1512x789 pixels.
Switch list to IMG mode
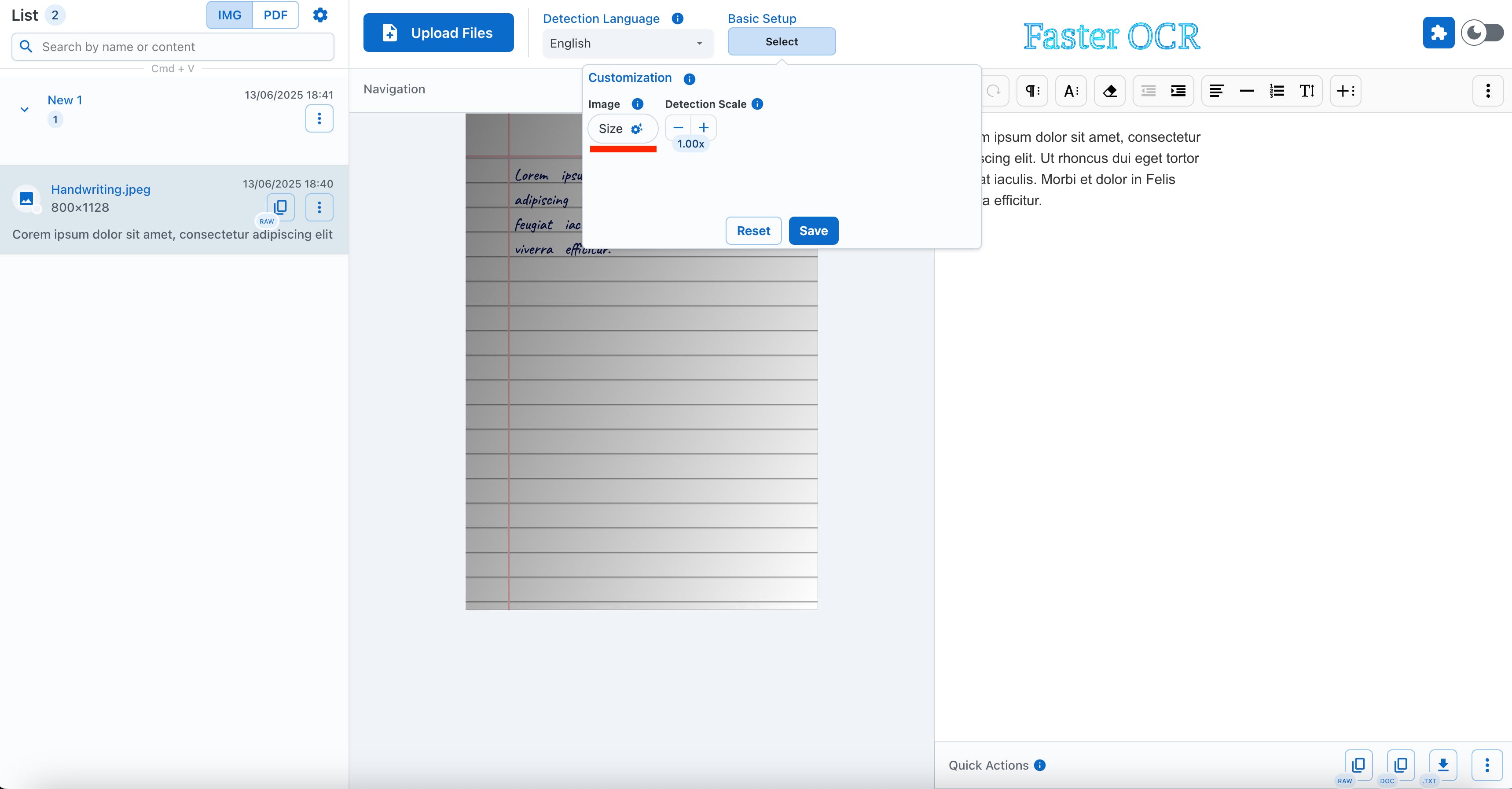(230, 15)
